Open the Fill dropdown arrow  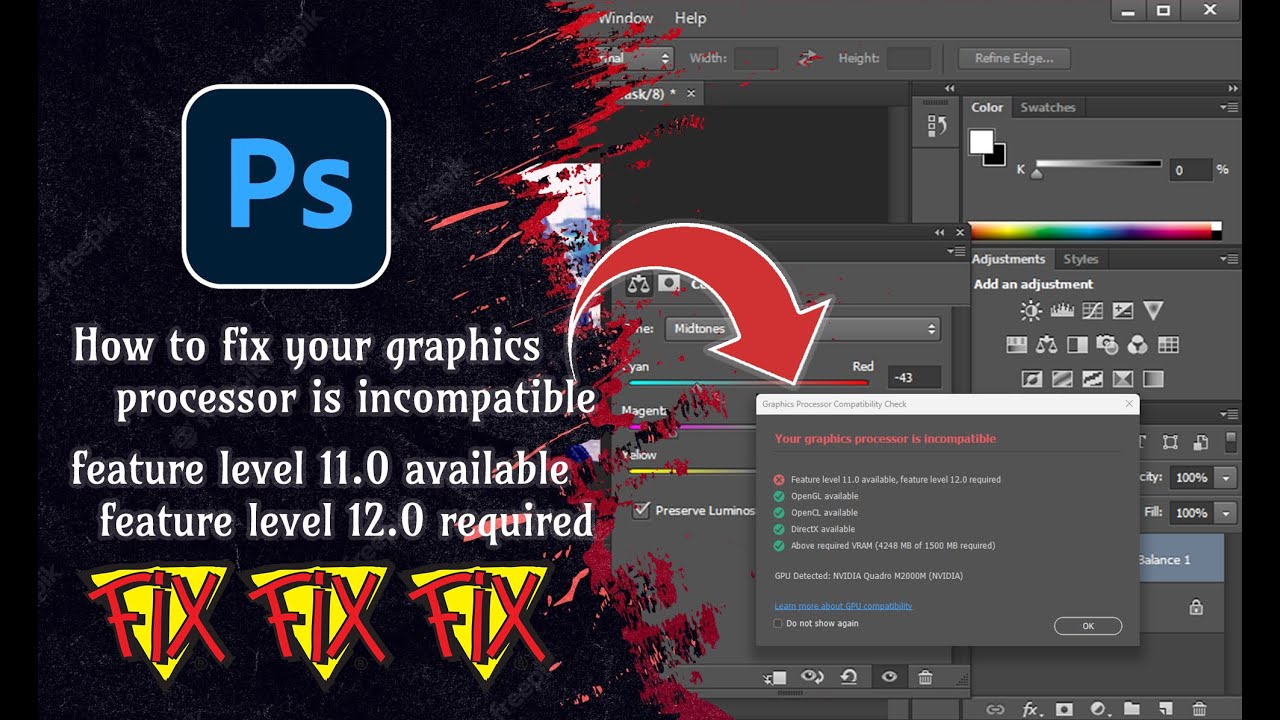coord(1226,512)
